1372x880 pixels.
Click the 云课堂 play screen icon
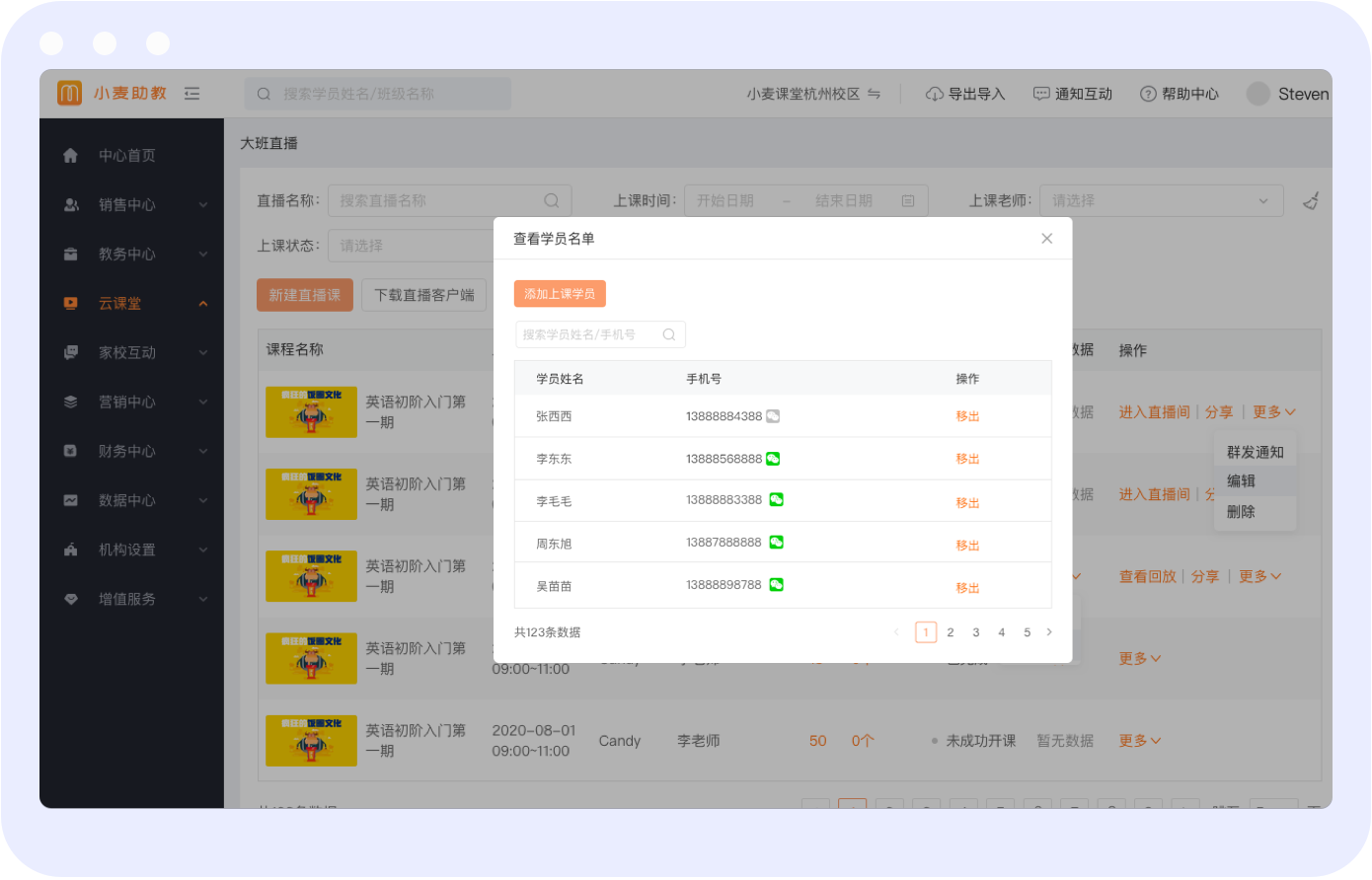point(71,303)
